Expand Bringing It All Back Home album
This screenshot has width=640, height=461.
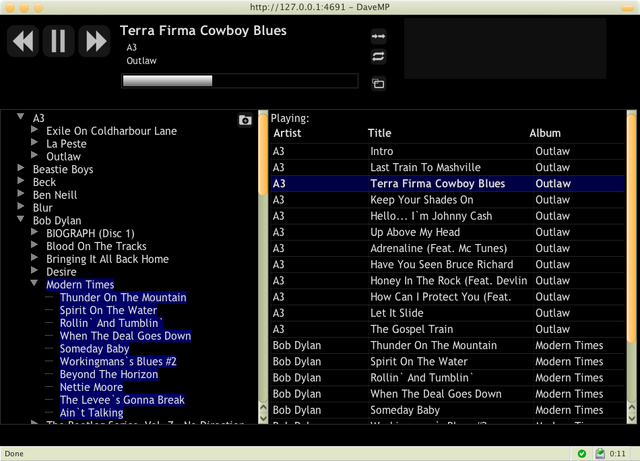tap(34, 258)
